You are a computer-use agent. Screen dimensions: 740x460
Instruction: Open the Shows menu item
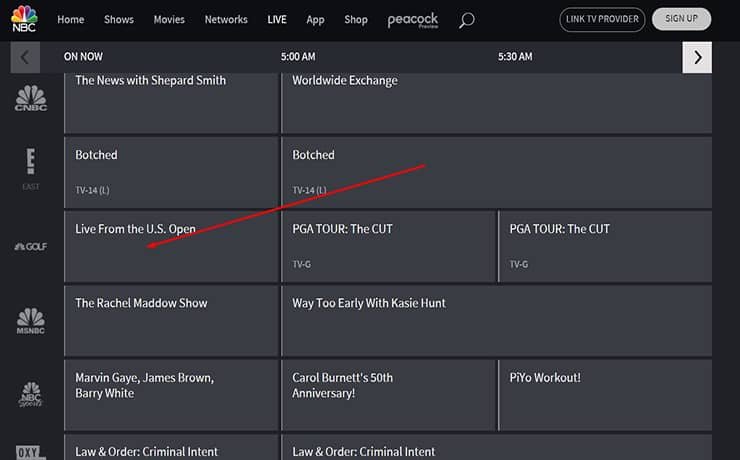119,19
